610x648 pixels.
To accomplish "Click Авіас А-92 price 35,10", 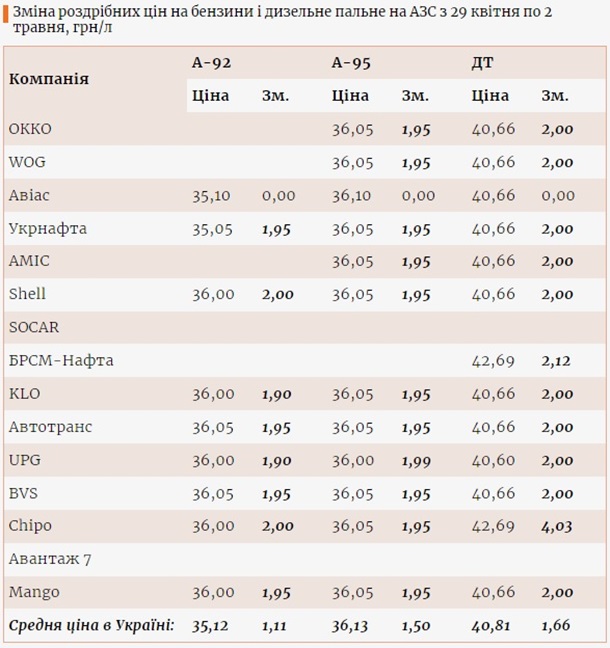I will click(x=212, y=196).
